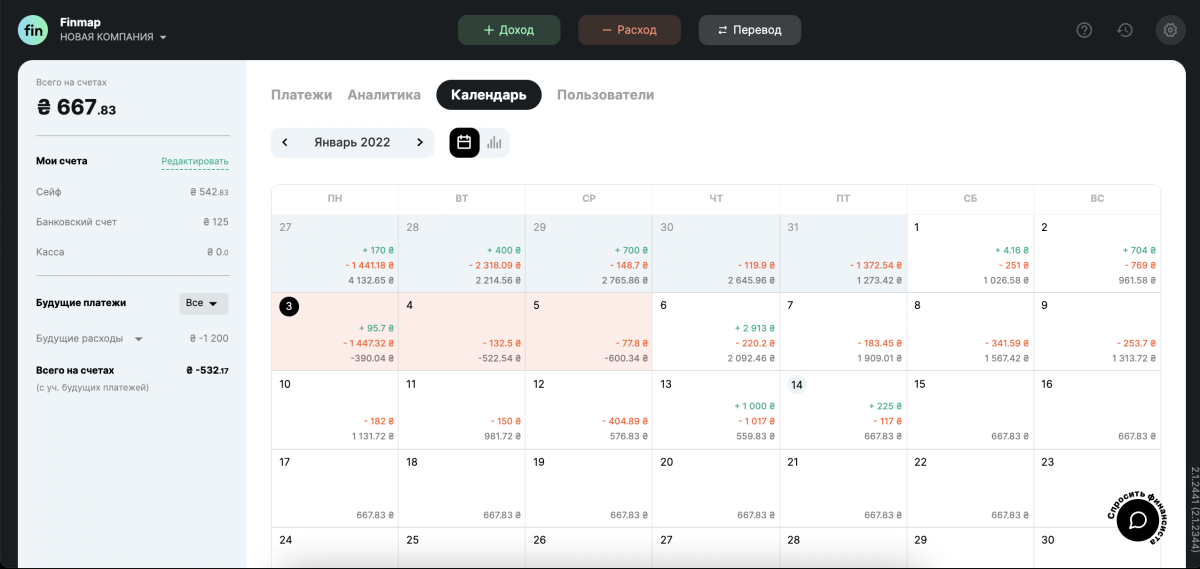Click income + 704 ₴ on day 2

point(1140,250)
